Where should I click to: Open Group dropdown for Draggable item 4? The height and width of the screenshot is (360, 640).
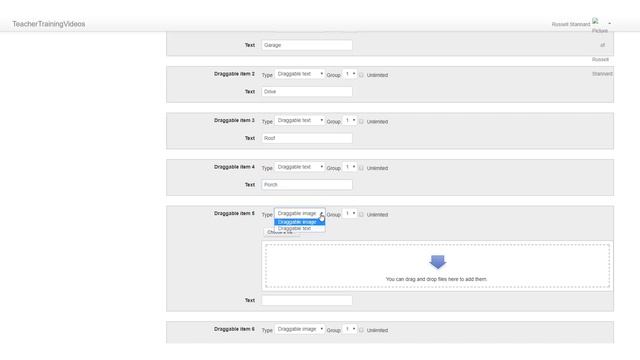350,167
